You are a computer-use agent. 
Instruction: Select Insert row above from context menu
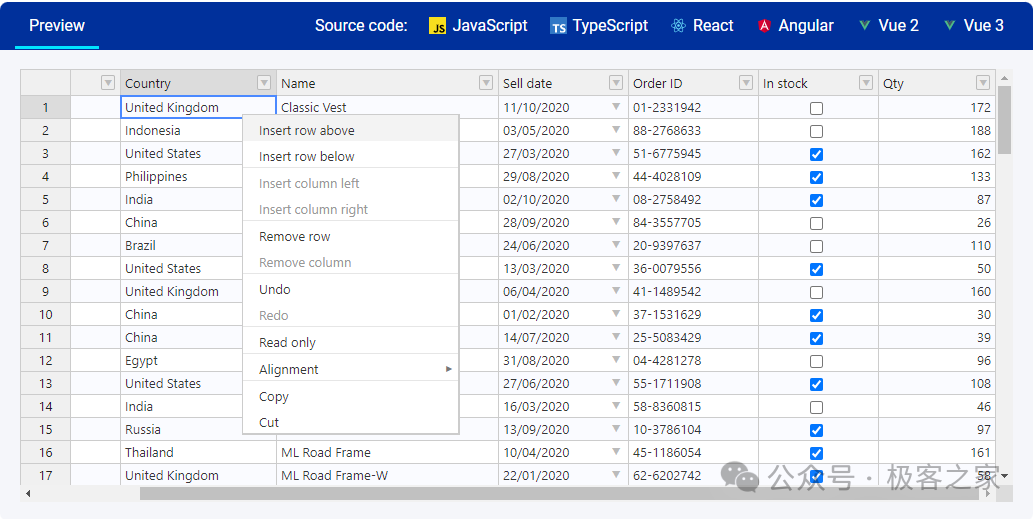[307, 130]
